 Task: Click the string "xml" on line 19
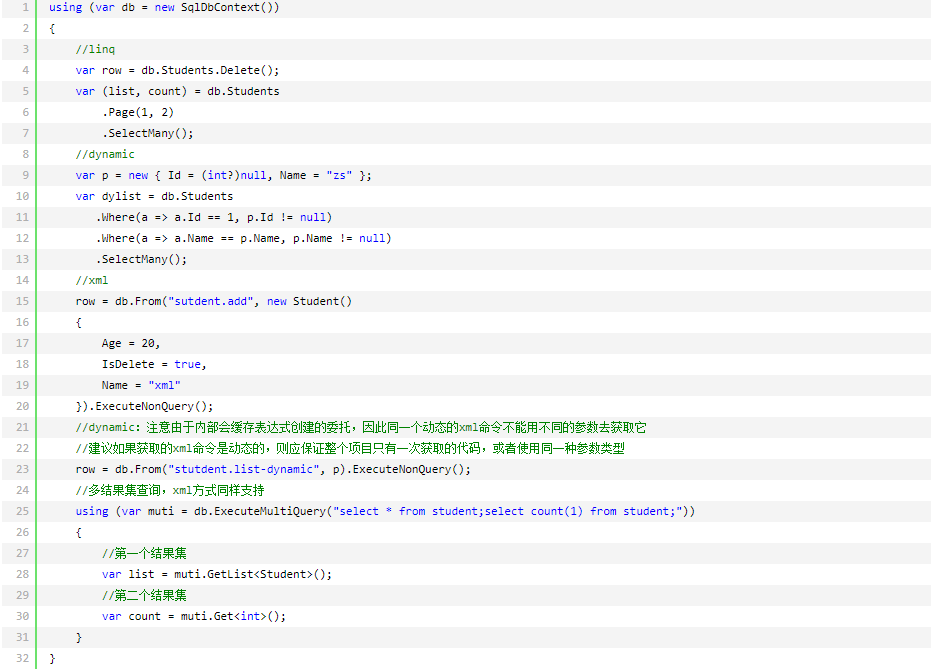pos(164,385)
